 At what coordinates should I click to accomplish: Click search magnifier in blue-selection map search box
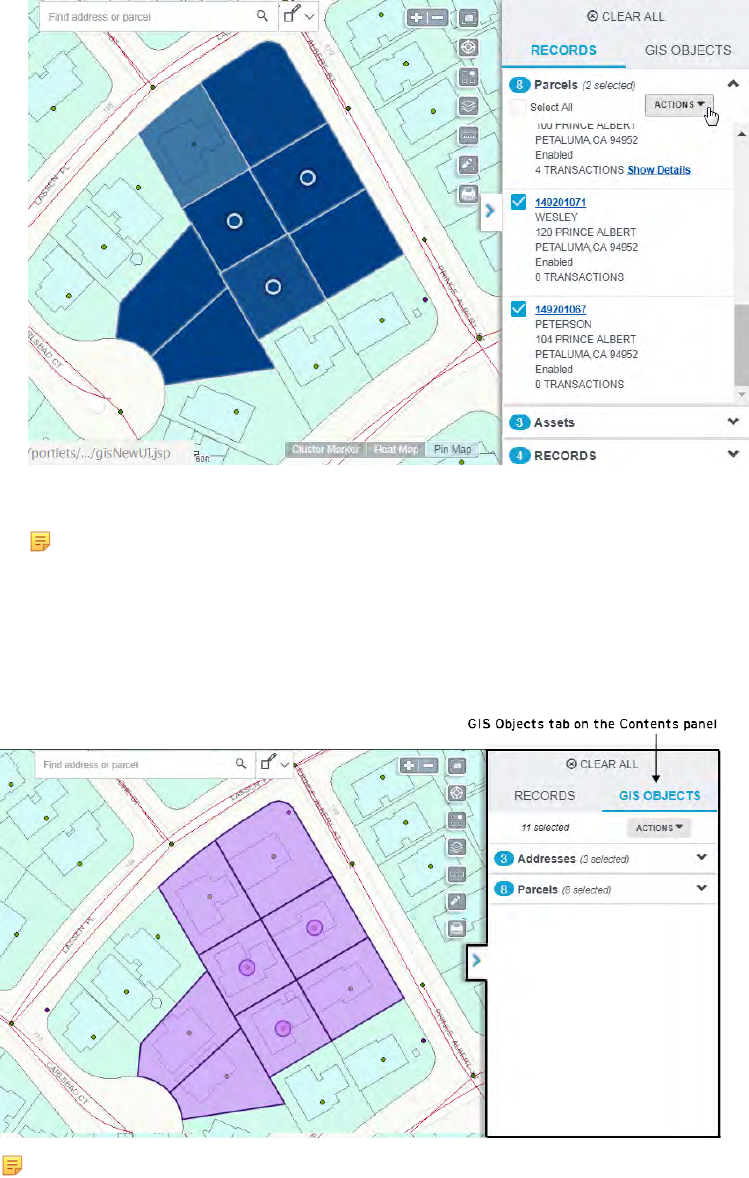[x=262, y=15]
